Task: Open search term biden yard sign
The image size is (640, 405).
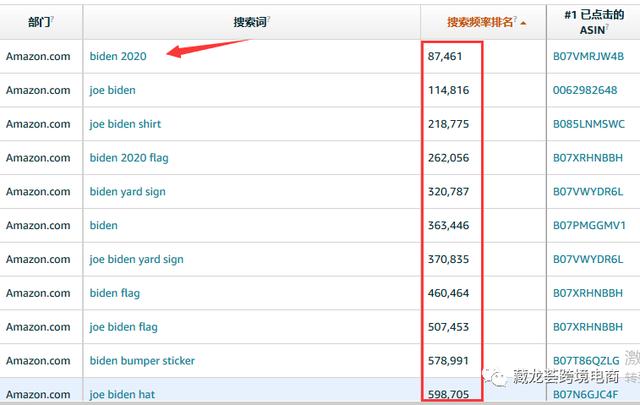Action: pyautogui.click(x=128, y=192)
